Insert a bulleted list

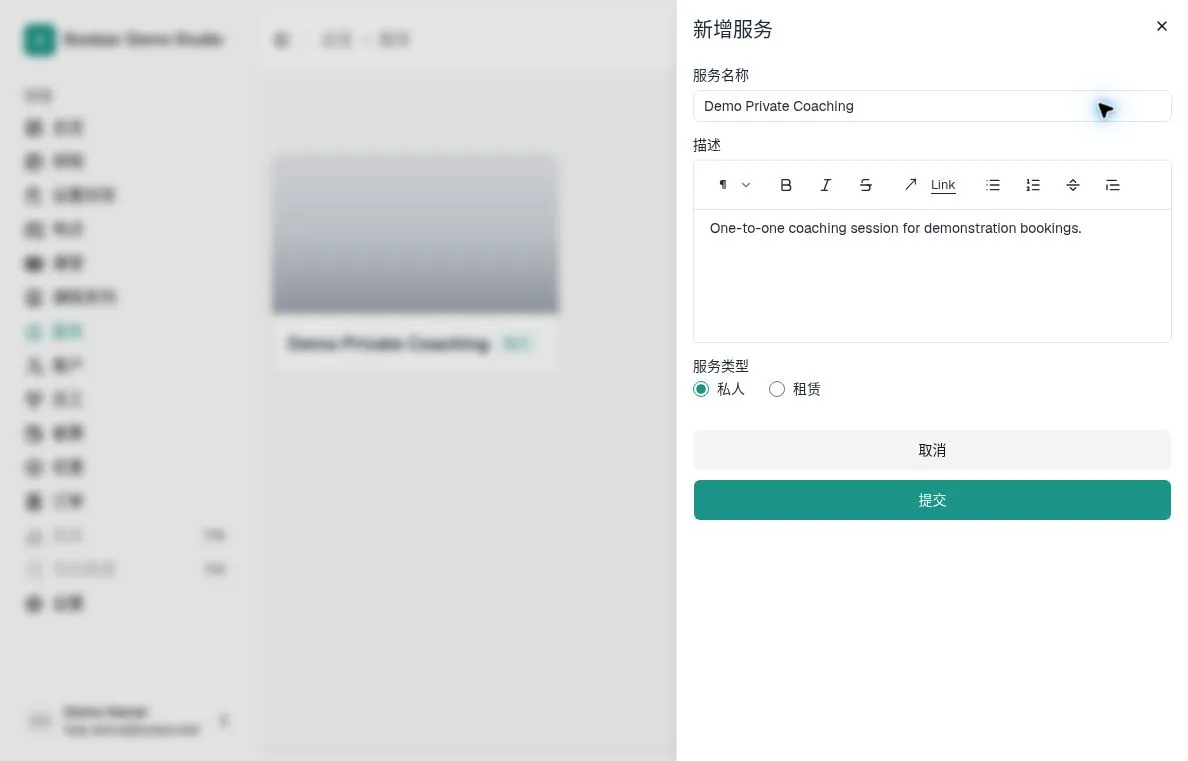click(x=993, y=185)
